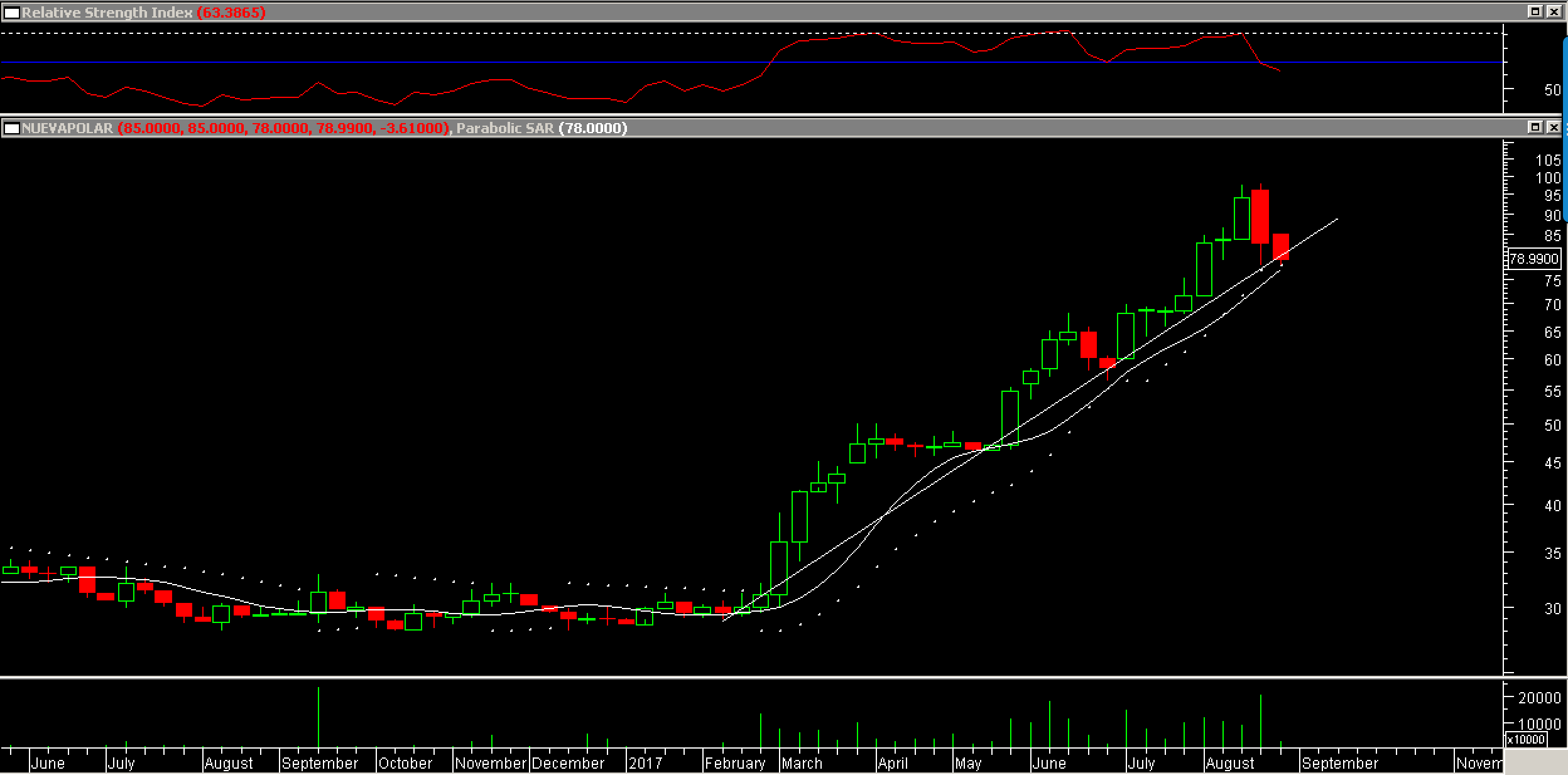Viewport: 1568px width, 775px height.
Task: Select the blue horizontal RSI level line
Action: pos(377,62)
